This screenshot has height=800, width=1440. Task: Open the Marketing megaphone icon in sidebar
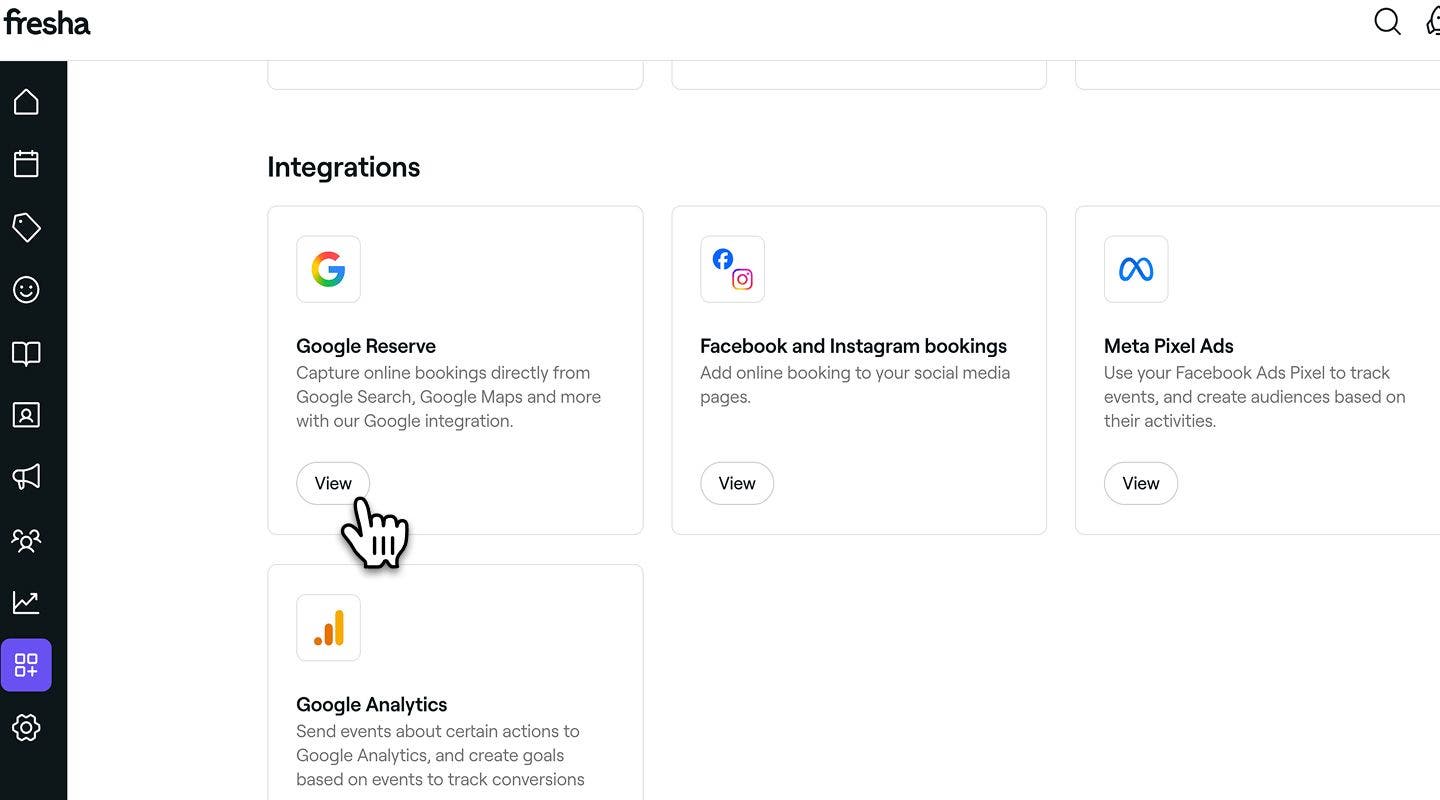[x=26, y=477]
